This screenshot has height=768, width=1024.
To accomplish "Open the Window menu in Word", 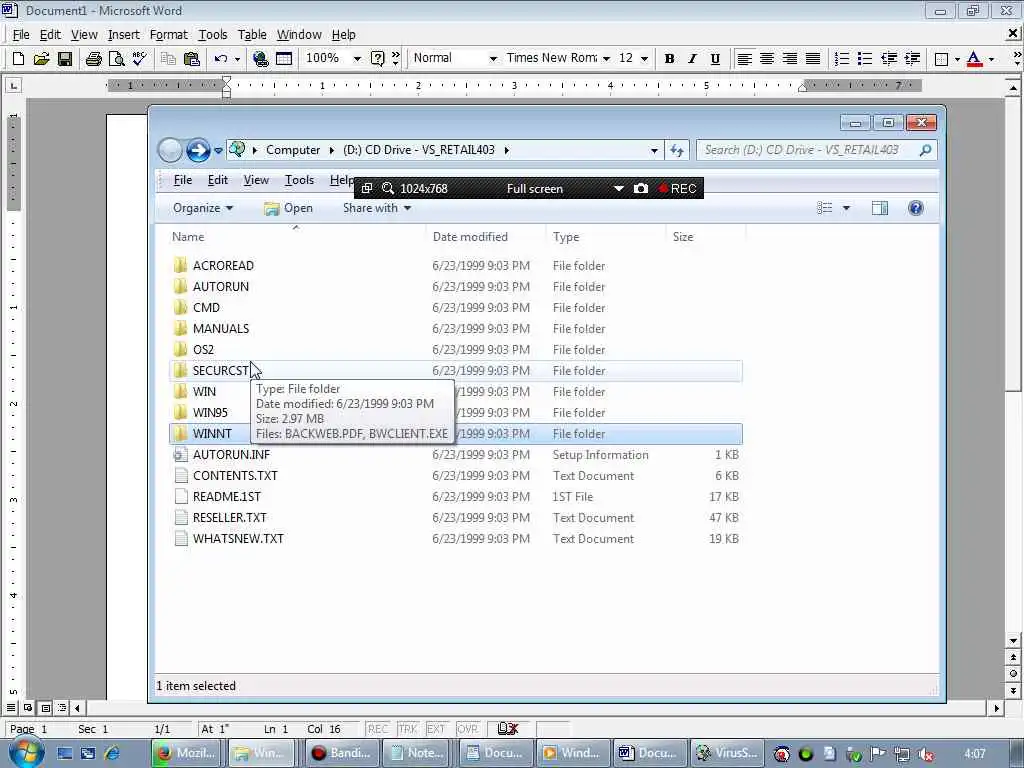I will [299, 35].
